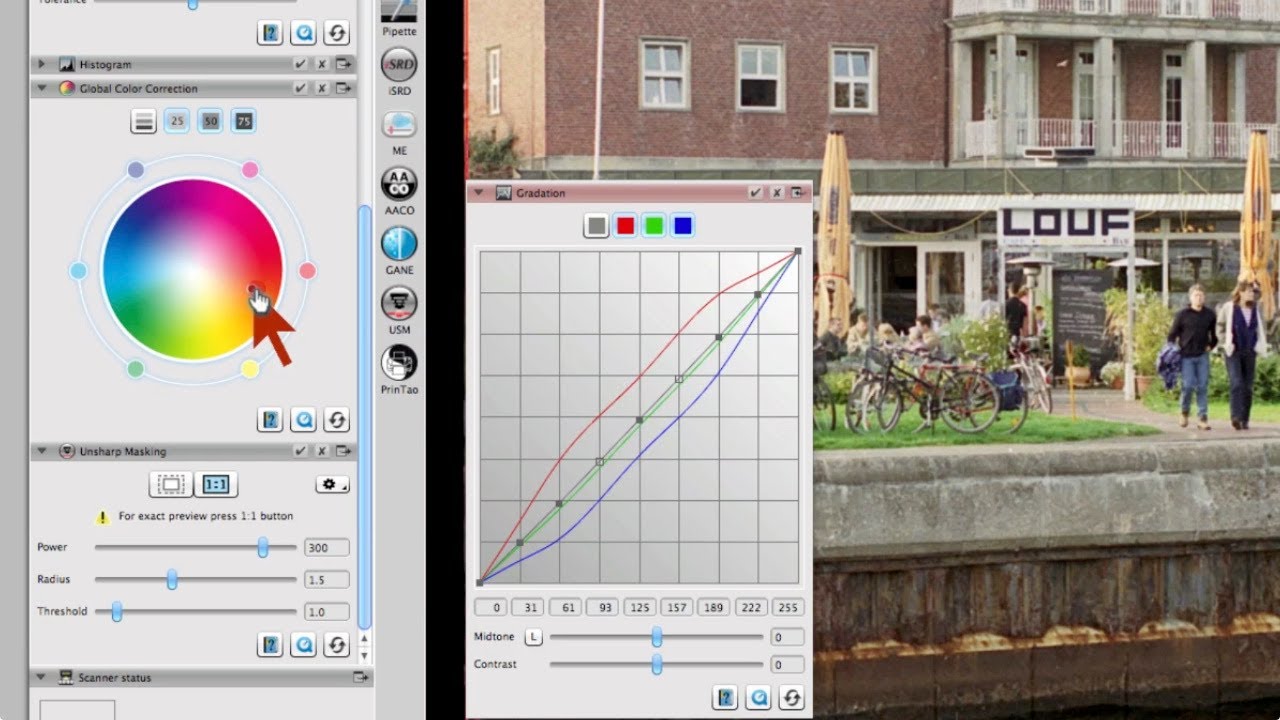
Task: Collapse the Unsharp Masking panel
Action: (42, 451)
